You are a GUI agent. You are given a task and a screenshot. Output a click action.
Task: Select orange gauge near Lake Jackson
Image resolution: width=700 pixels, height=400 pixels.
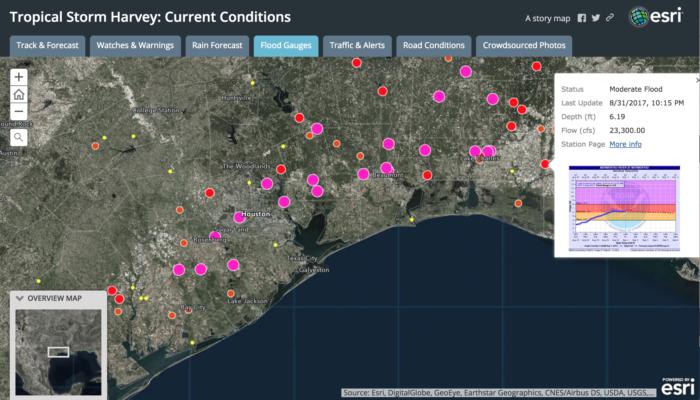tap(230, 293)
